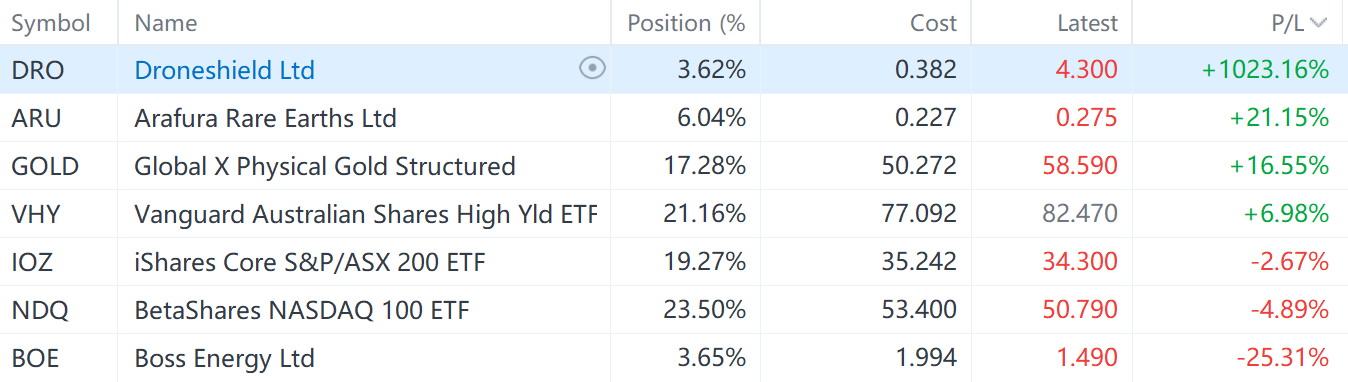Sort by Cost column header
This screenshot has width=1348, height=382.
coord(933,23)
